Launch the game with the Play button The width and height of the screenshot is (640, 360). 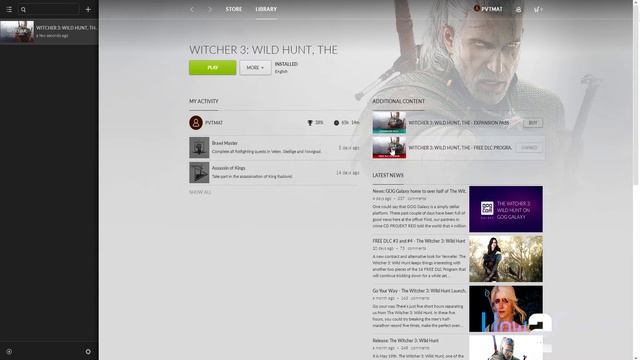(212, 67)
